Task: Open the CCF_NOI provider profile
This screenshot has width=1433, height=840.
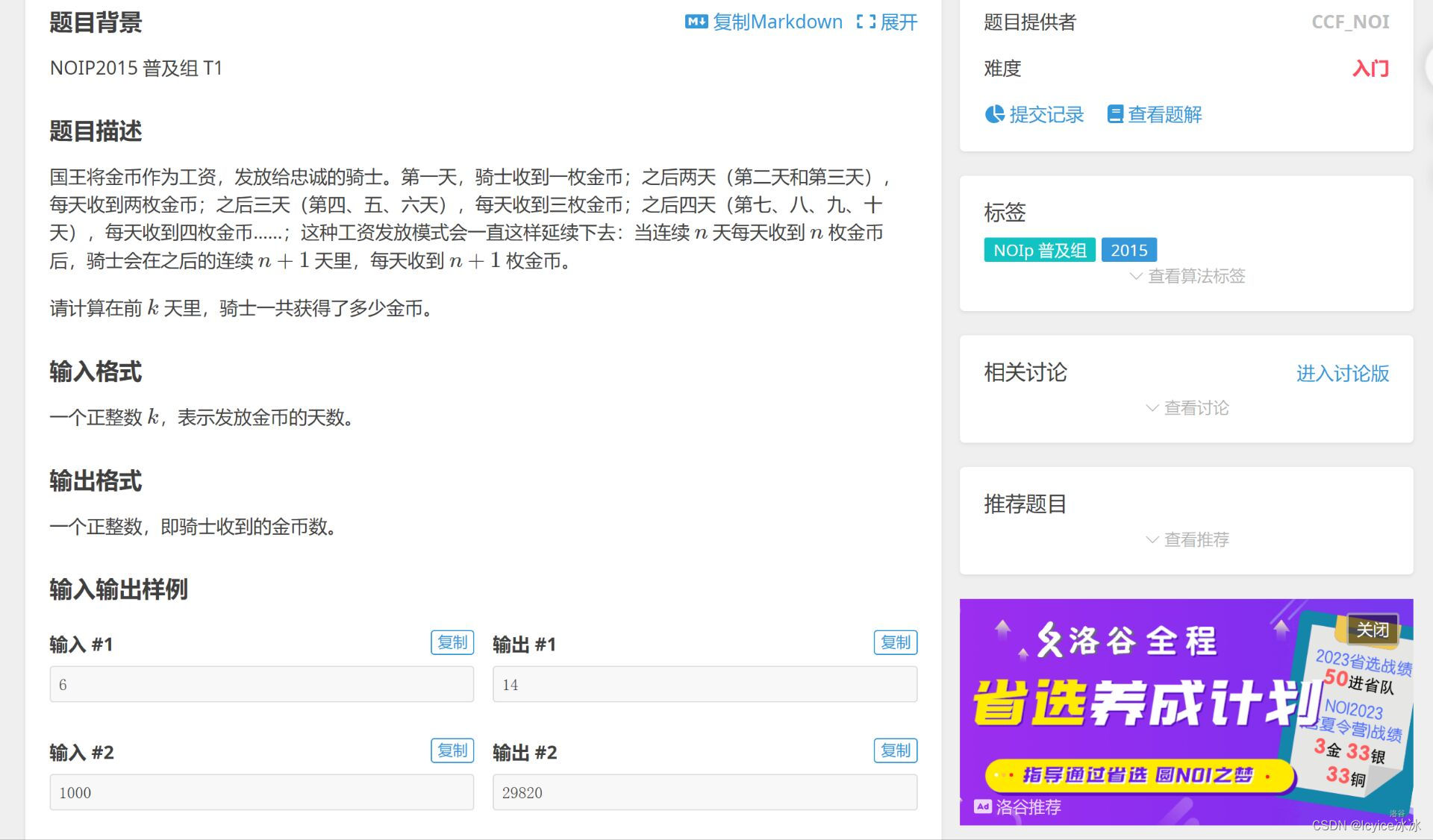Action: pos(1350,22)
